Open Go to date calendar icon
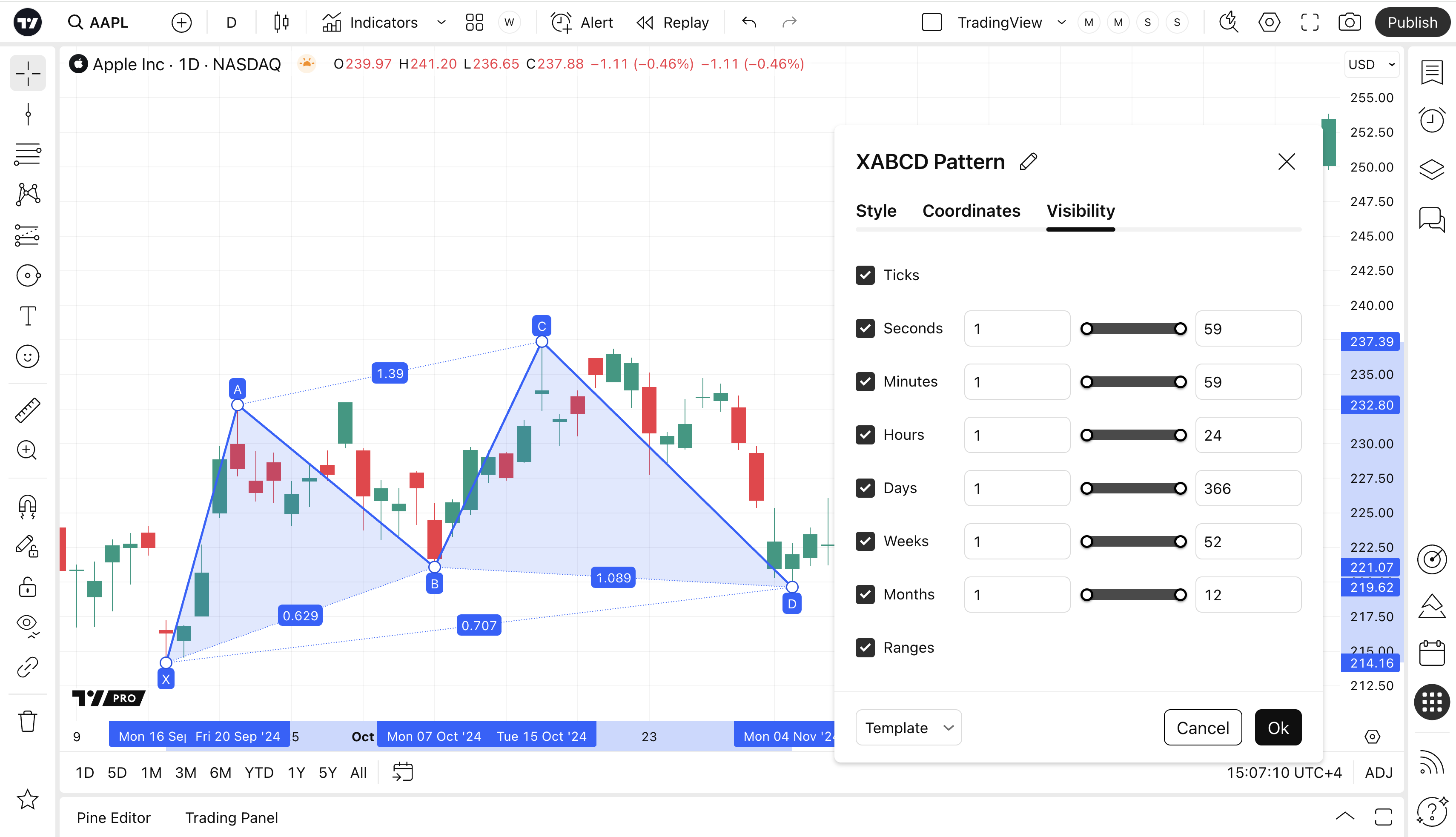 402,771
